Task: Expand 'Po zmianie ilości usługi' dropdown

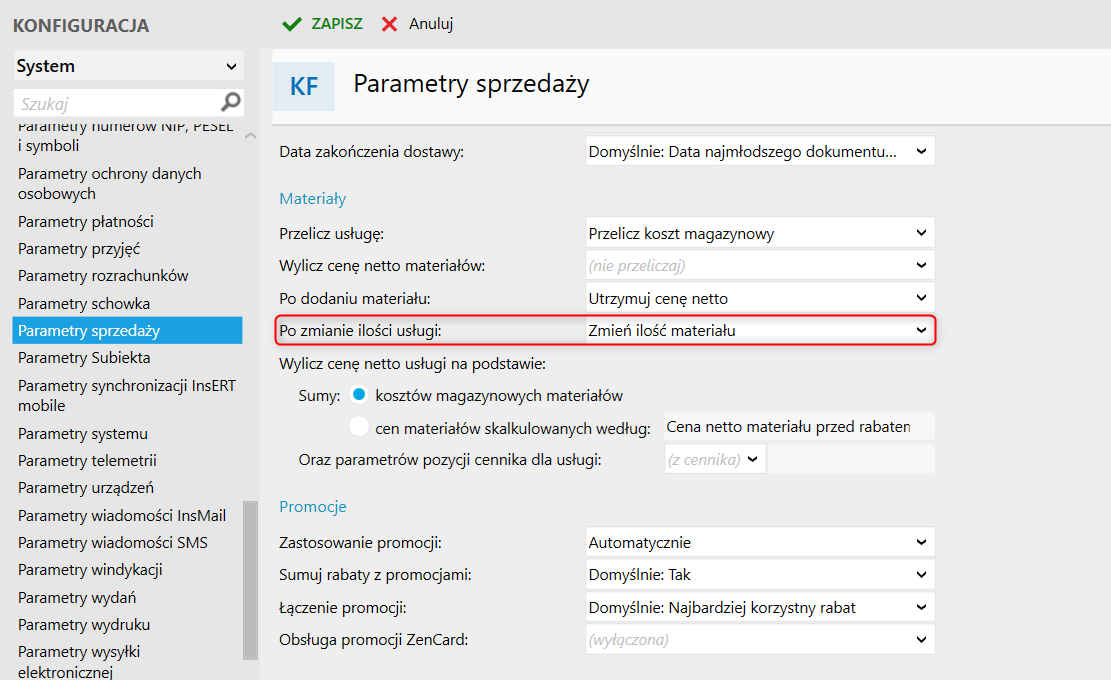Action: (x=760, y=330)
